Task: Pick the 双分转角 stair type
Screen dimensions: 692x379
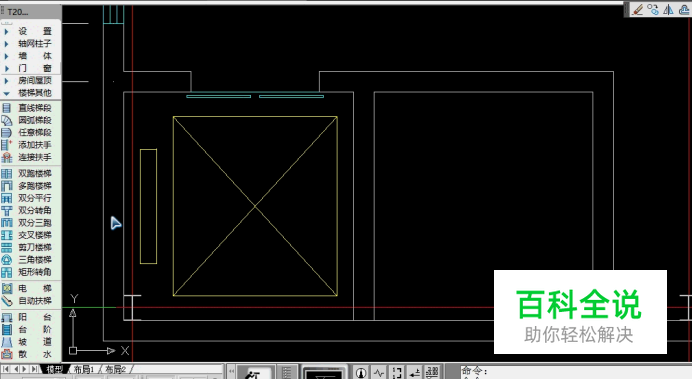Action: pyautogui.click(x=27, y=210)
